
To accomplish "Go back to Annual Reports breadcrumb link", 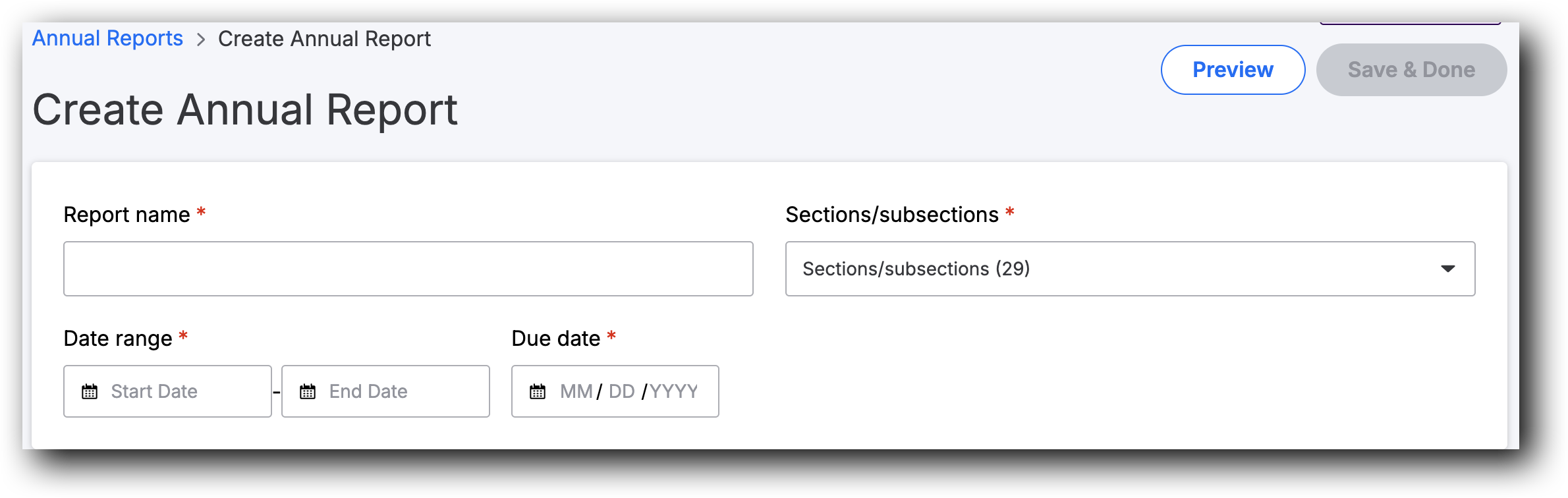I will (107, 39).
